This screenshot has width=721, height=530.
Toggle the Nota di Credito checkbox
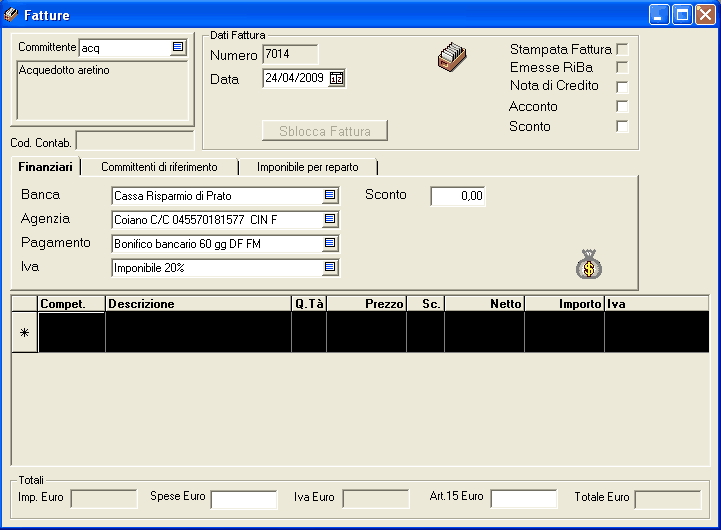click(x=622, y=87)
